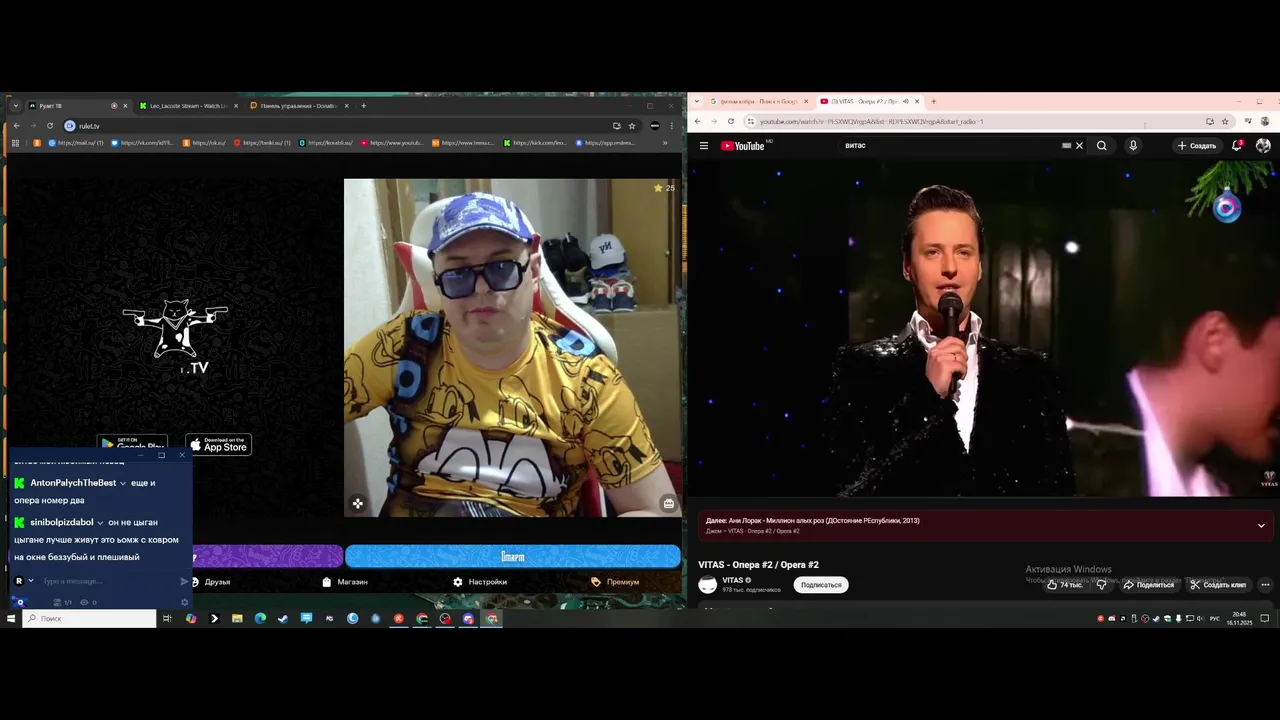Dislike the VITAS video
Screen dimensions: 1280x720
tap(1102, 585)
